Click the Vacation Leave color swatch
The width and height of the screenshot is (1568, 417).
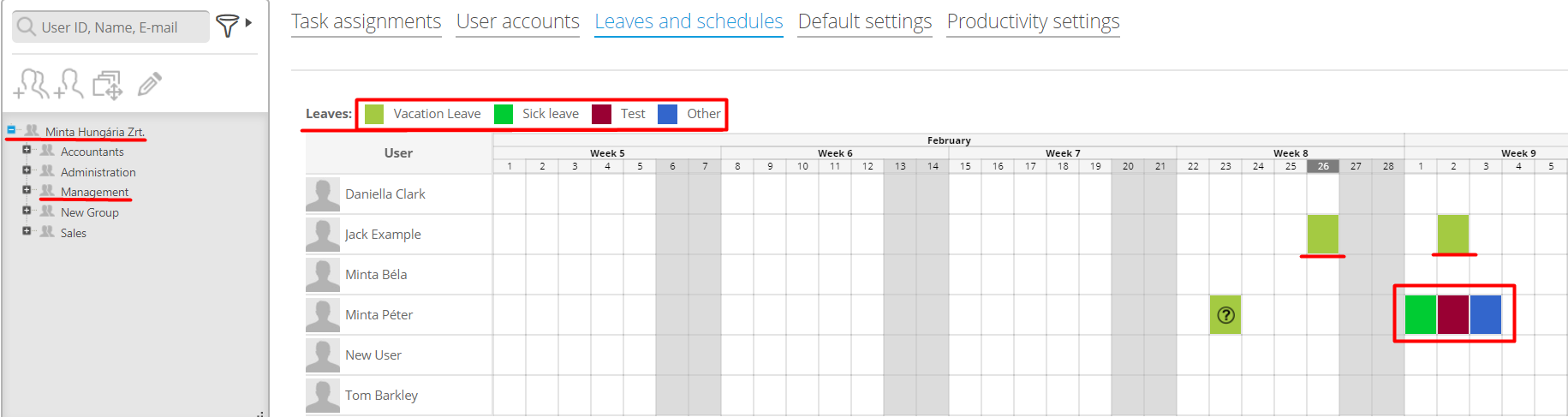click(374, 114)
